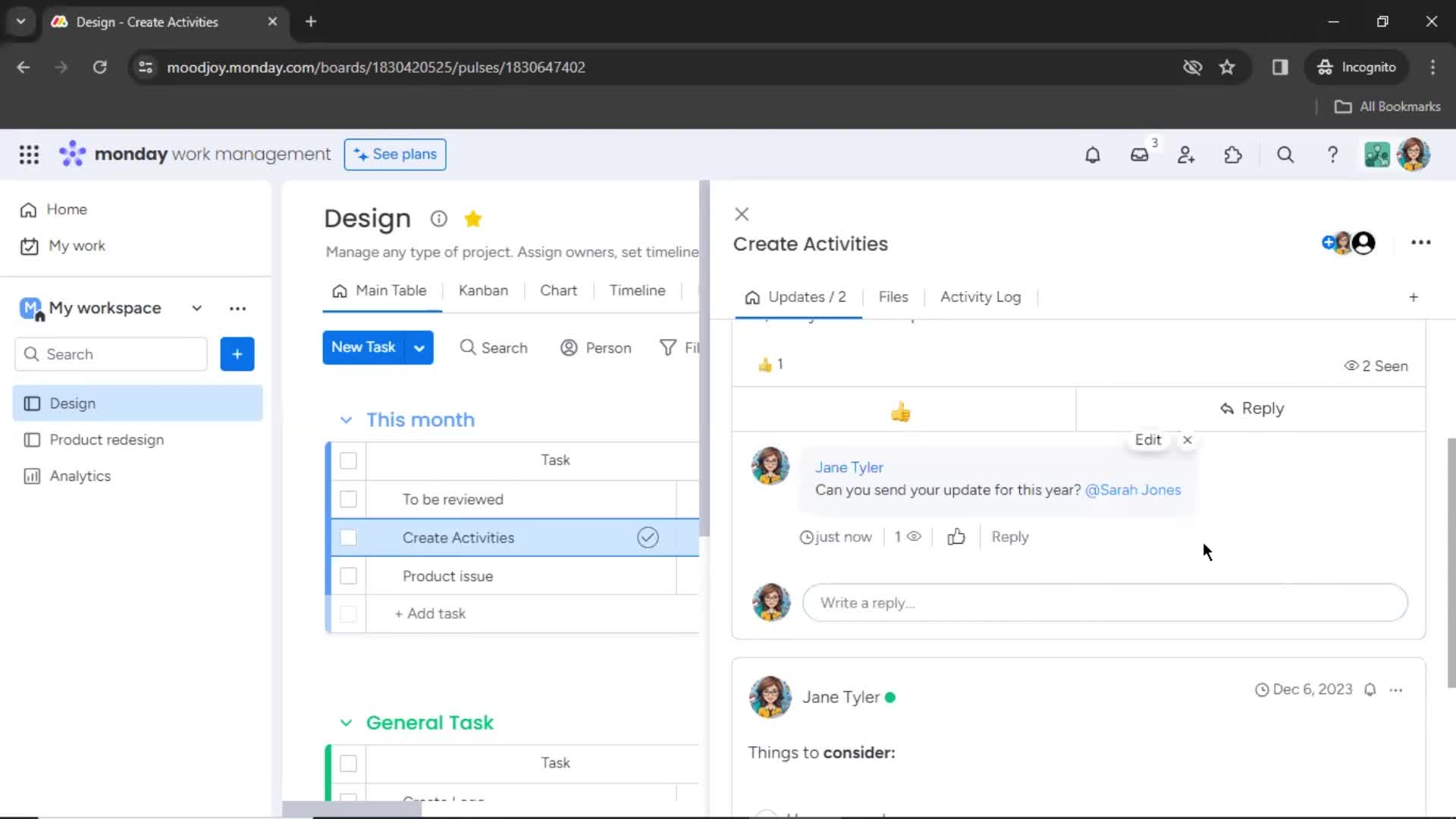Click the notification bell icon
This screenshot has width=1456, height=819.
coord(1092,155)
